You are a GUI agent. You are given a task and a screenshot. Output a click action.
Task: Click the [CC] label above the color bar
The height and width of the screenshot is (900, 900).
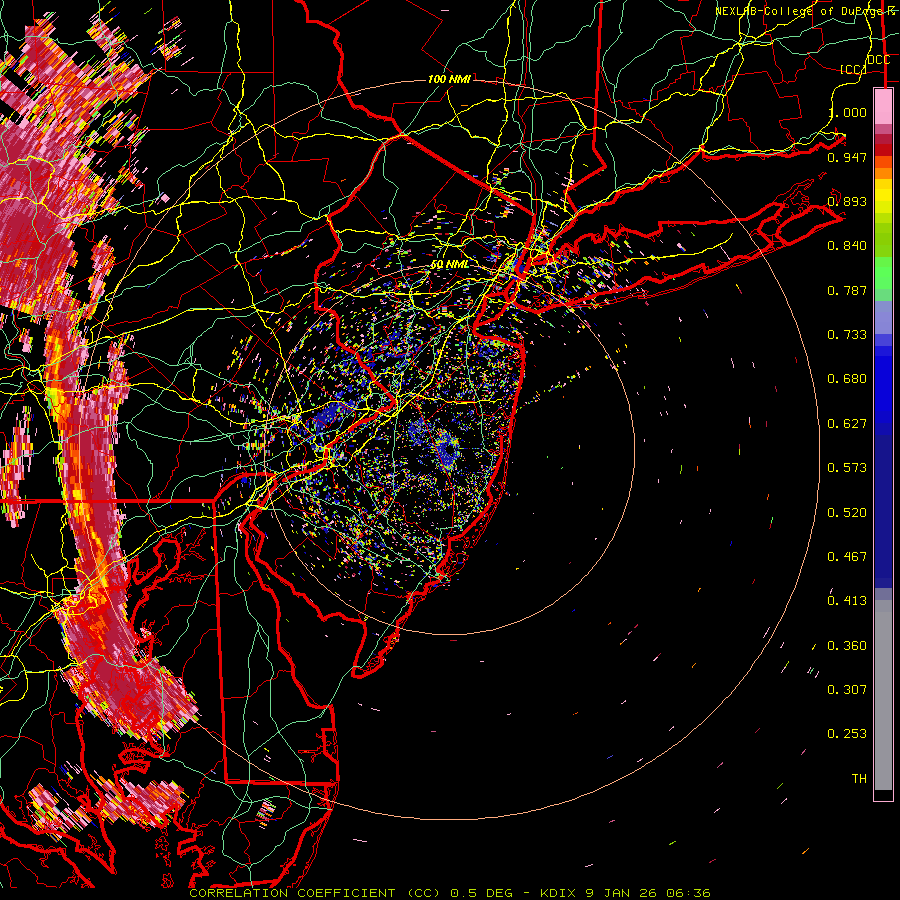click(x=853, y=69)
